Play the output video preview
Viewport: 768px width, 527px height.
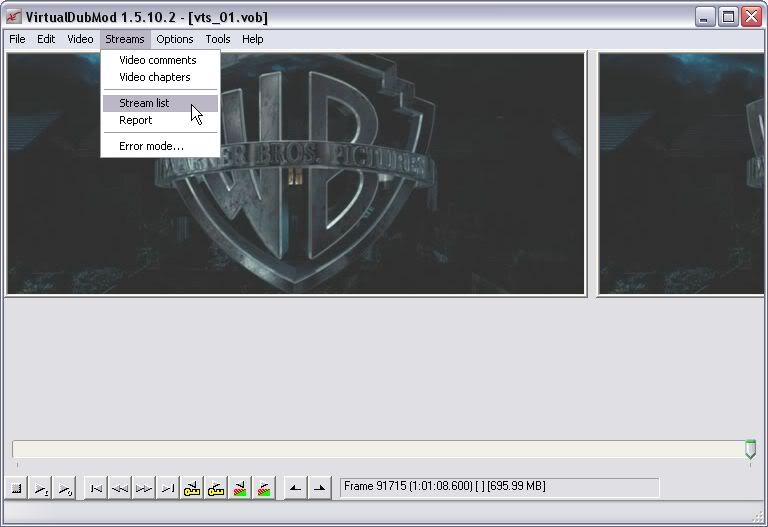point(64,488)
